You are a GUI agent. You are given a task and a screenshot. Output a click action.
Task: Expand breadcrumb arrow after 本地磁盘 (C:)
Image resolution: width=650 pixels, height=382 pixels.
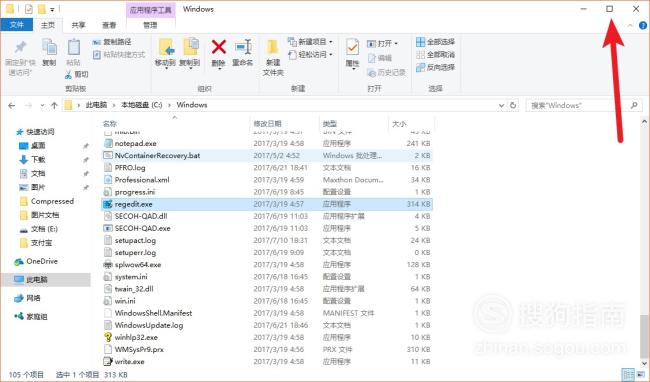169,105
